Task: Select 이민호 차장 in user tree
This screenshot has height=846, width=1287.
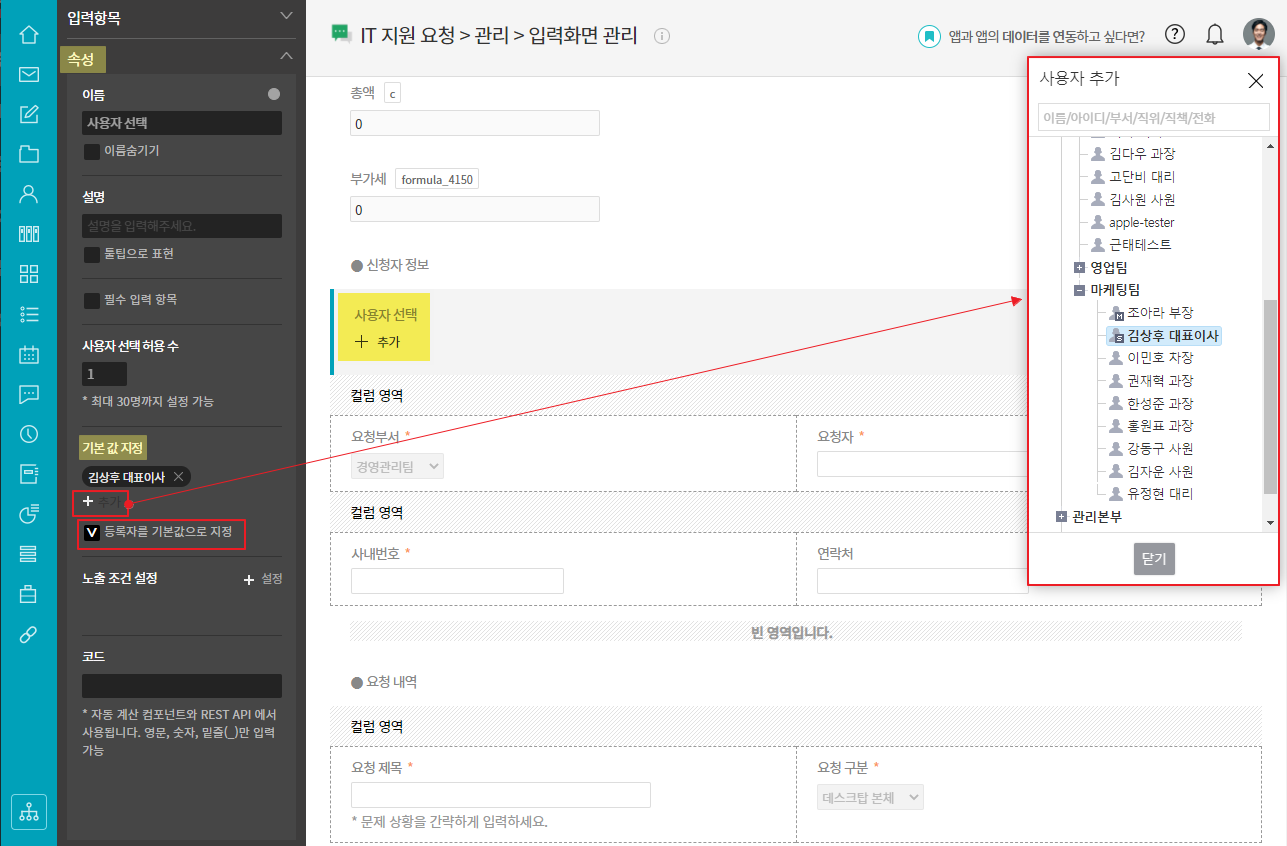Action: pyautogui.click(x=1159, y=358)
